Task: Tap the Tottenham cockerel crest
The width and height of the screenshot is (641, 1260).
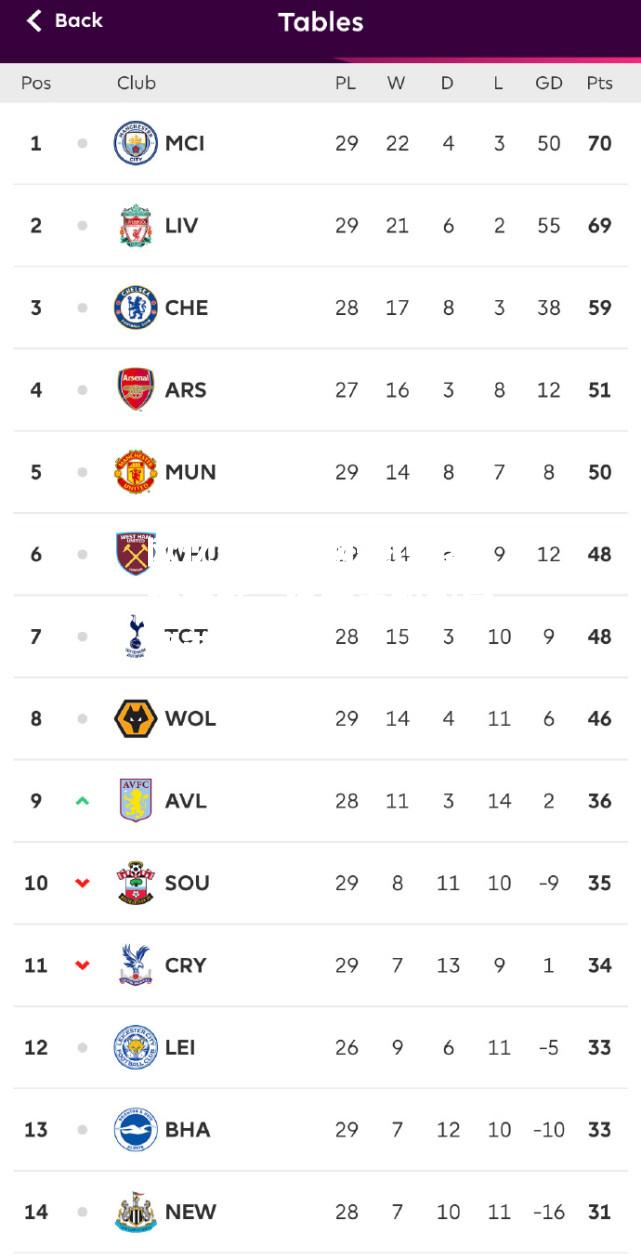Action: pyautogui.click(x=135, y=637)
